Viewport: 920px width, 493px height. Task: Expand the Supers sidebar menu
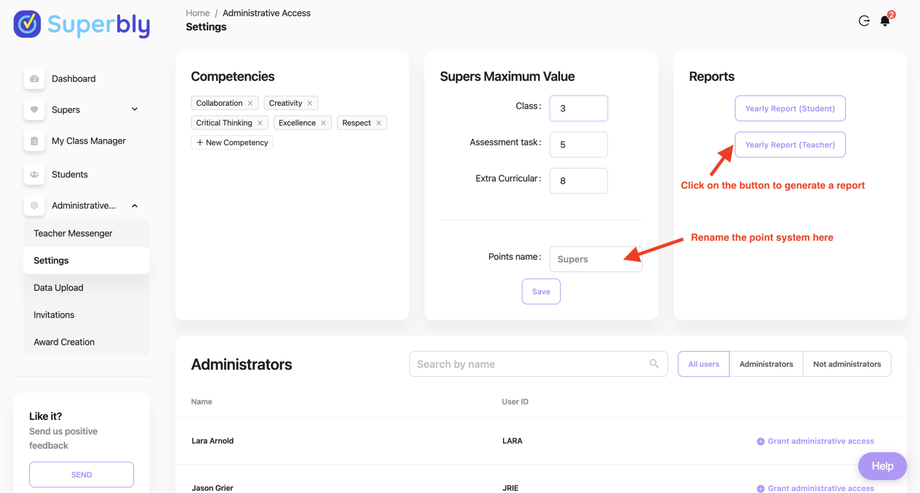tap(135, 110)
